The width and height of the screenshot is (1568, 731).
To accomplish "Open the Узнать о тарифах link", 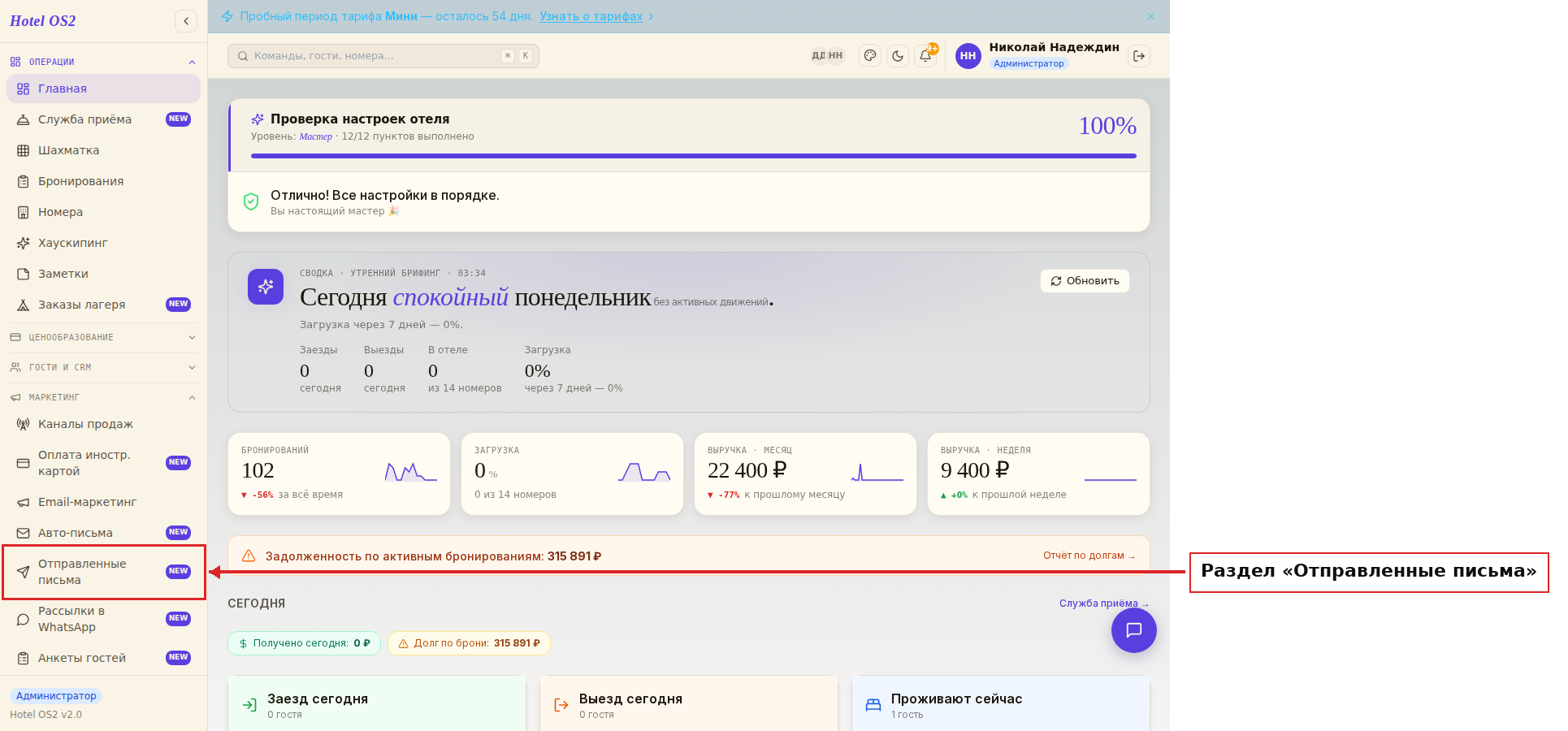I will (x=591, y=16).
